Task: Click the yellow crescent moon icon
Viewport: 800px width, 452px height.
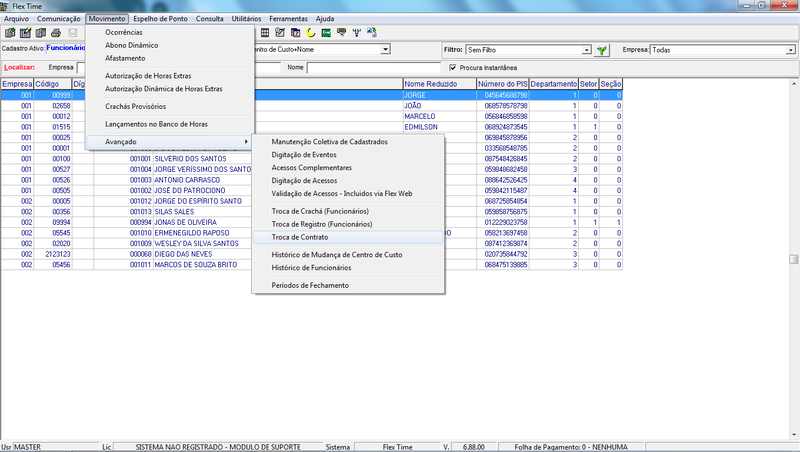Action: [x=311, y=33]
